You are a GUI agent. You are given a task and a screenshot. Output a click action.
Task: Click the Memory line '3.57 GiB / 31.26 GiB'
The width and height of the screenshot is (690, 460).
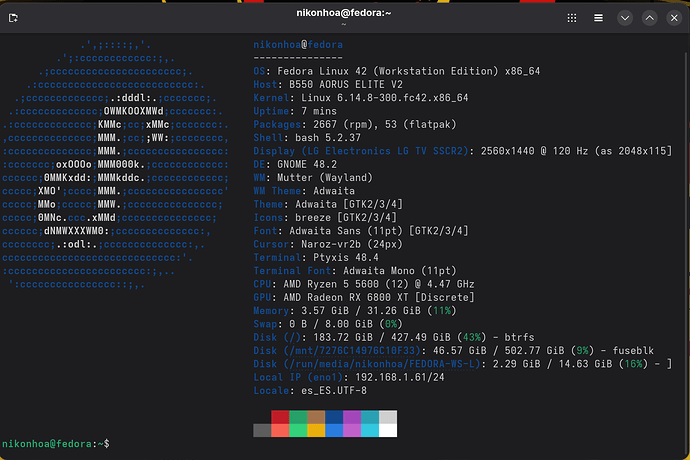(355, 311)
